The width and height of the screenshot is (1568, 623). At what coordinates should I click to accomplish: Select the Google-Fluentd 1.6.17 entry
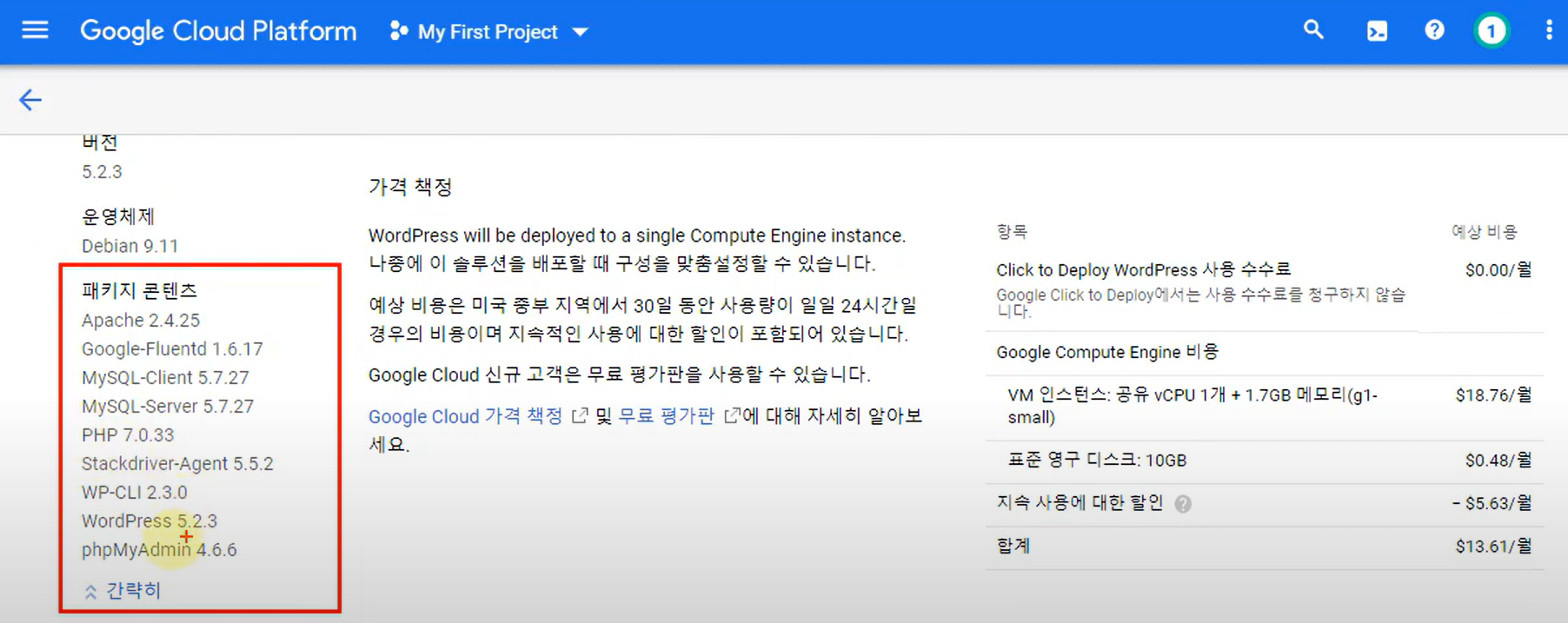pyautogui.click(x=172, y=348)
